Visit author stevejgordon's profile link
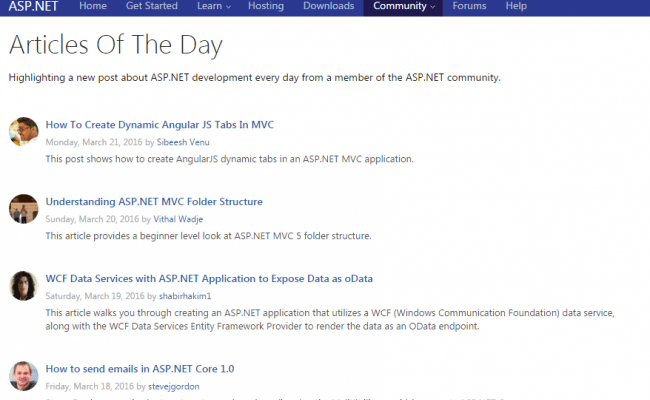This screenshot has width=650, height=400. pyautogui.click(x=174, y=386)
